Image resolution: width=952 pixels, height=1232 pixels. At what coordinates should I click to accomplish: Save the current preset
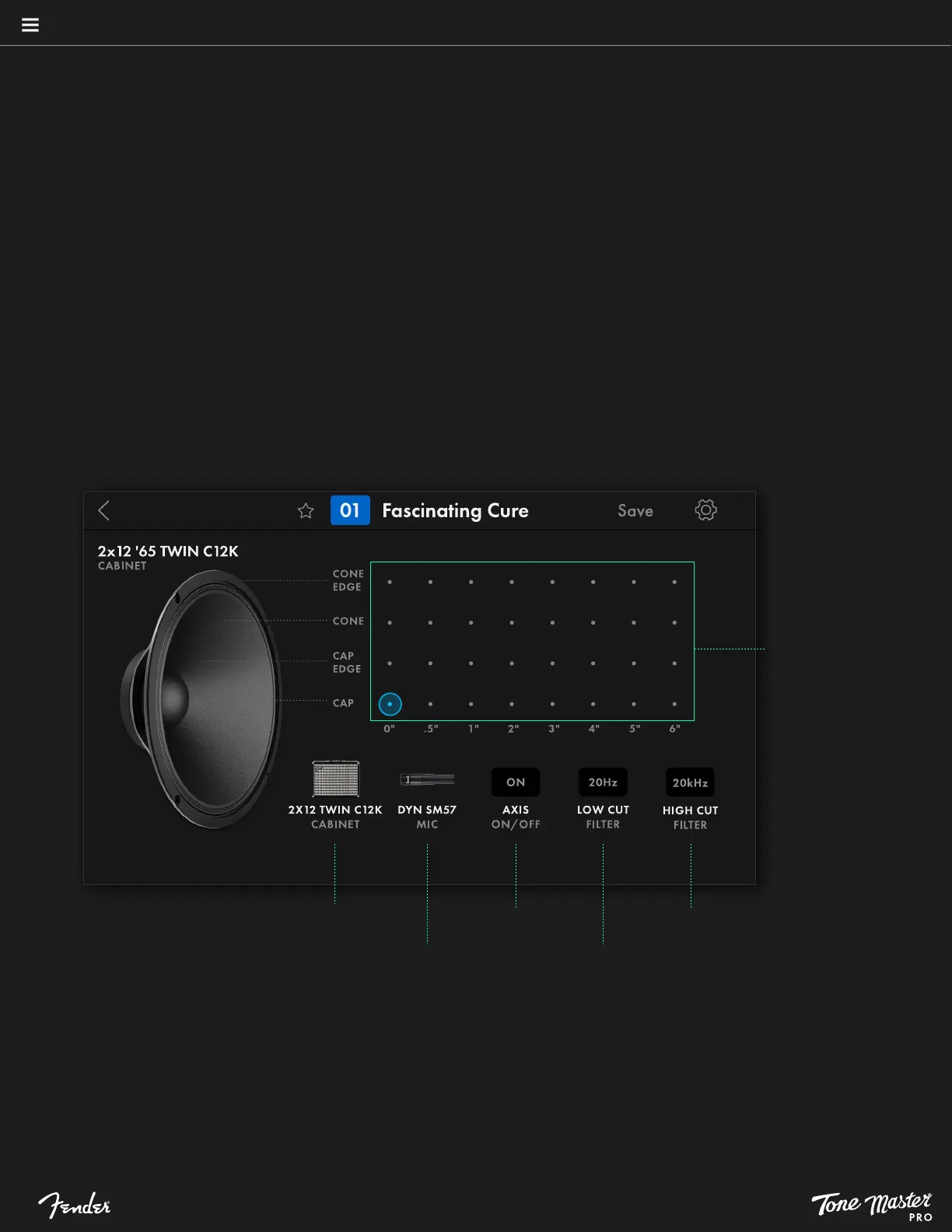pyautogui.click(x=635, y=511)
